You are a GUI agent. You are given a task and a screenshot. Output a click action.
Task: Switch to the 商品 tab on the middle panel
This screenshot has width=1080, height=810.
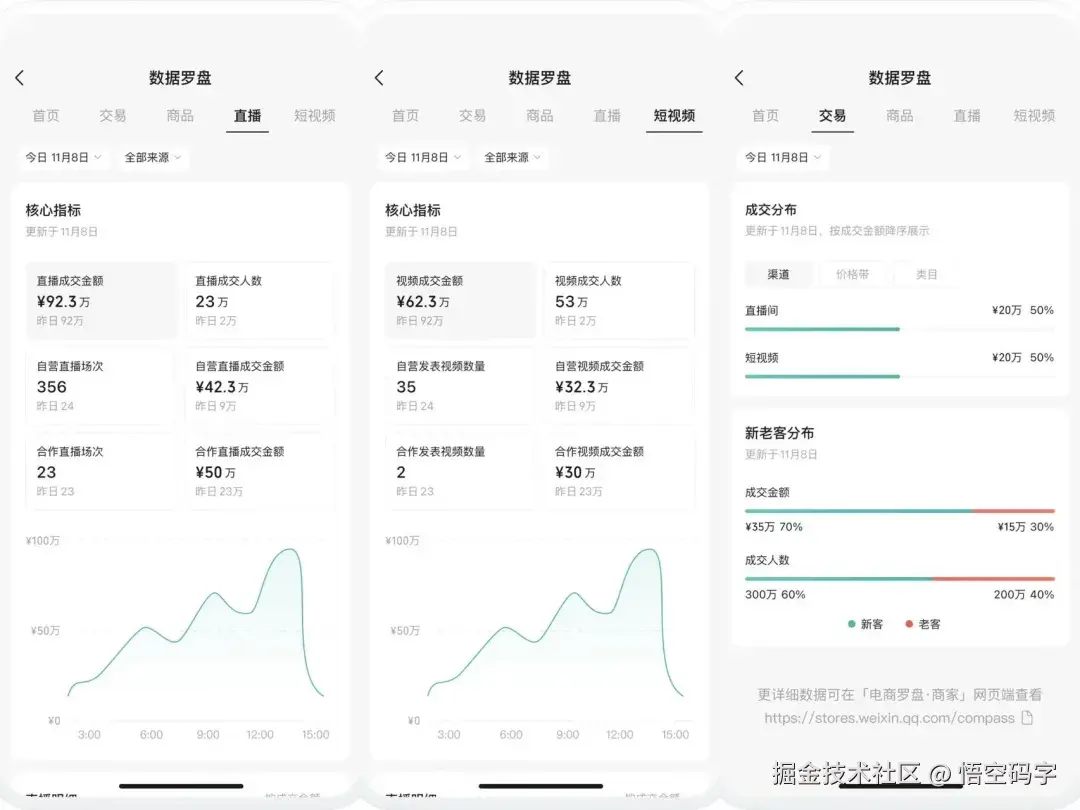point(539,115)
